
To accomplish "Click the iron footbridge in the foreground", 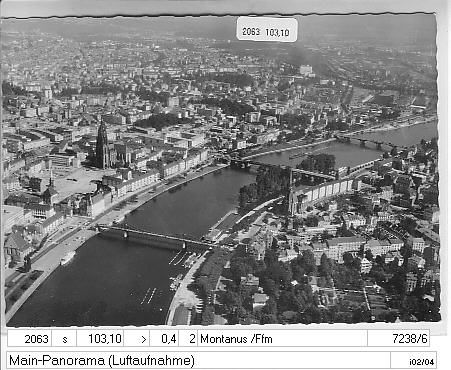I will tap(157, 237).
